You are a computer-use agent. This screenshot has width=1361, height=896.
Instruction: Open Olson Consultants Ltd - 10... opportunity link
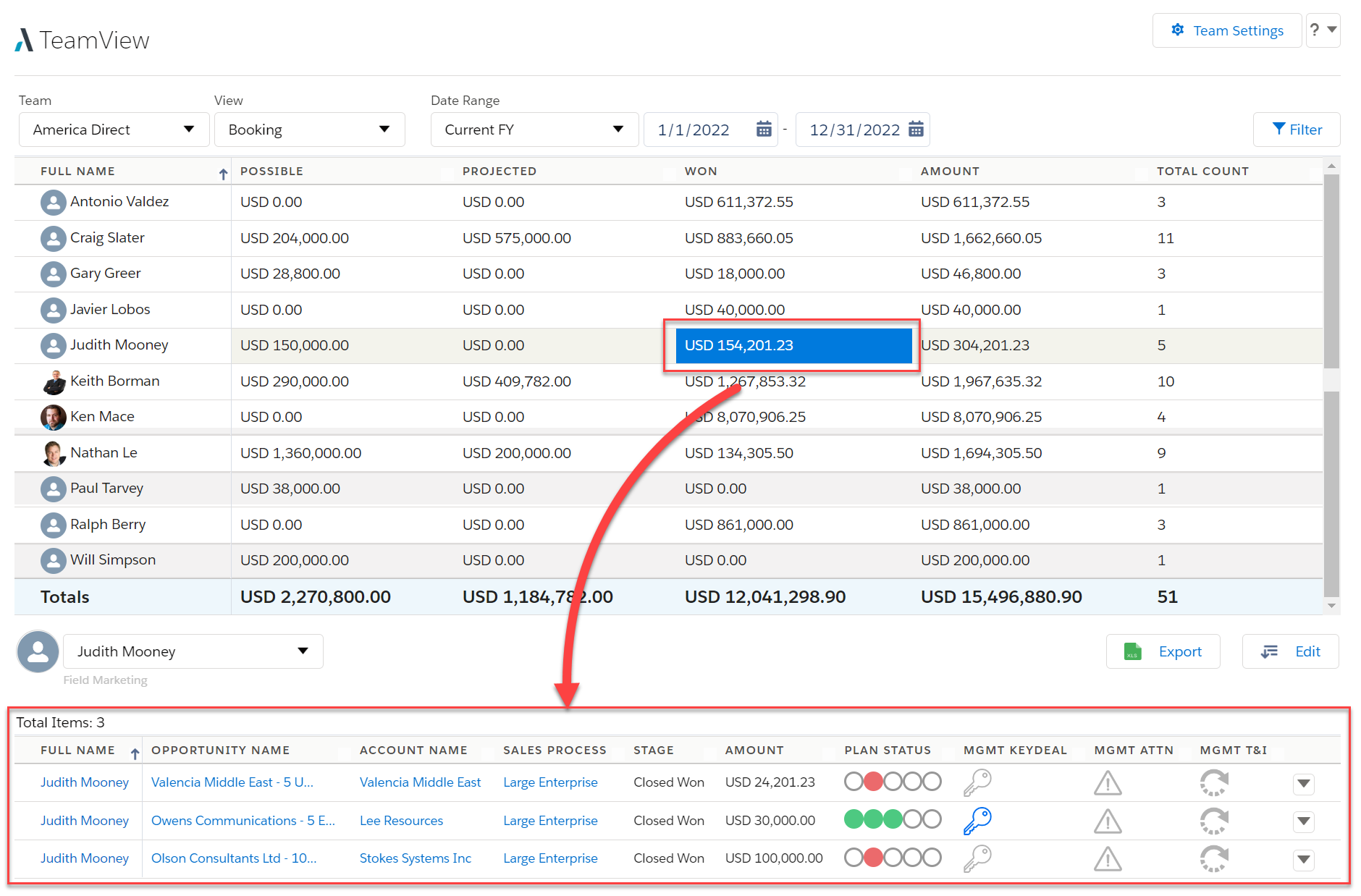pos(234,858)
